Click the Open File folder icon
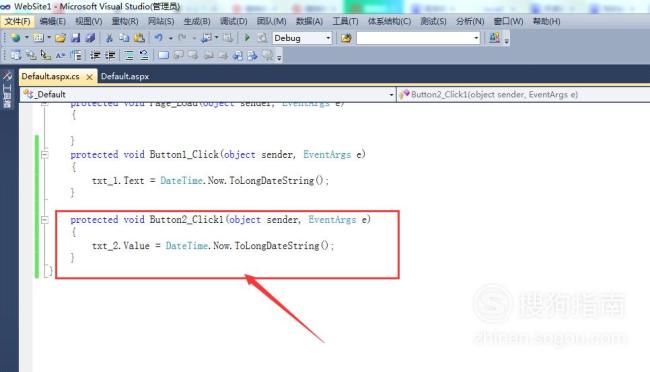 tap(61, 38)
